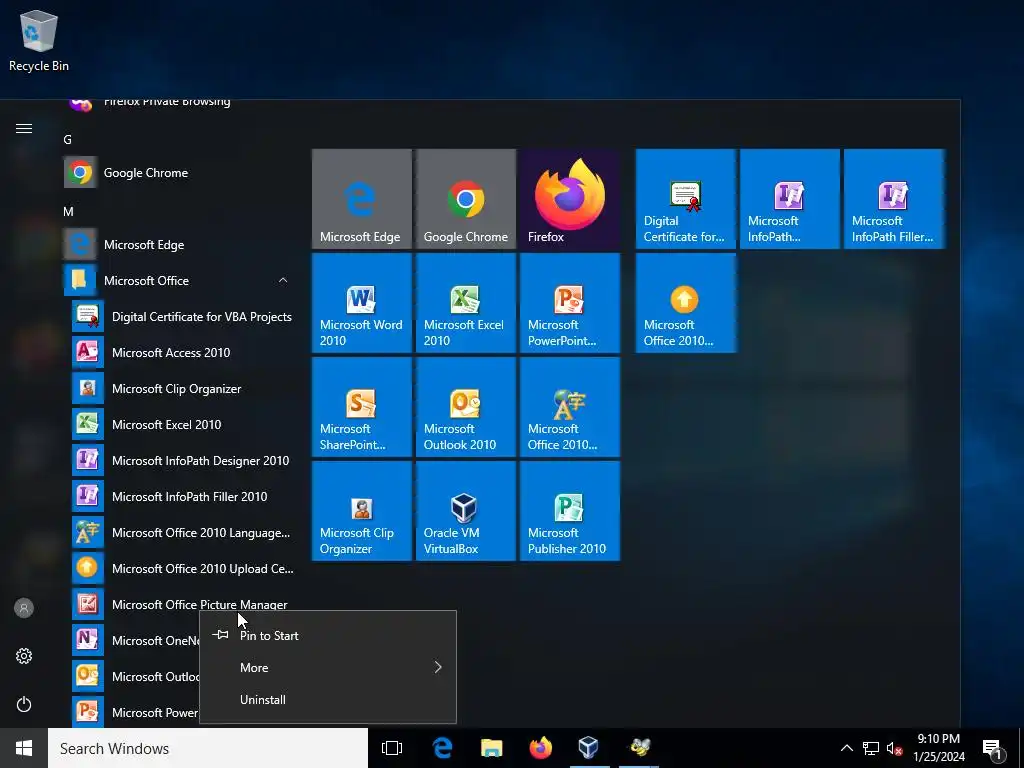Viewport: 1024px width, 768px height.
Task: Open the user account icon
Action: pos(24,608)
